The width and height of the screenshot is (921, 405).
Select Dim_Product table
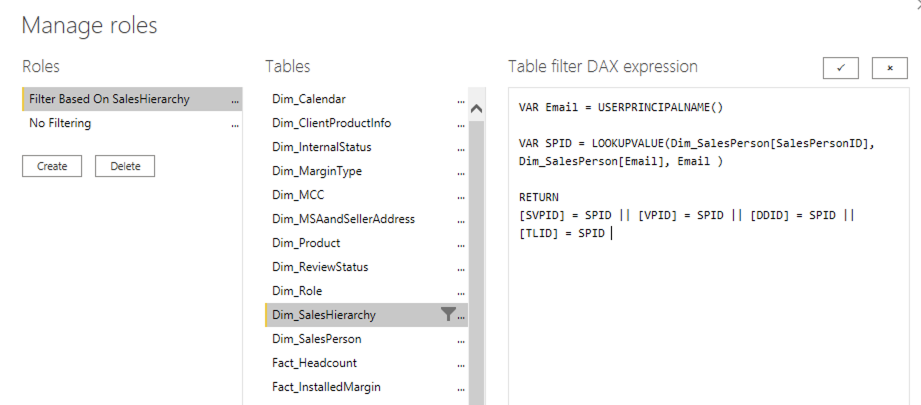point(367,243)
